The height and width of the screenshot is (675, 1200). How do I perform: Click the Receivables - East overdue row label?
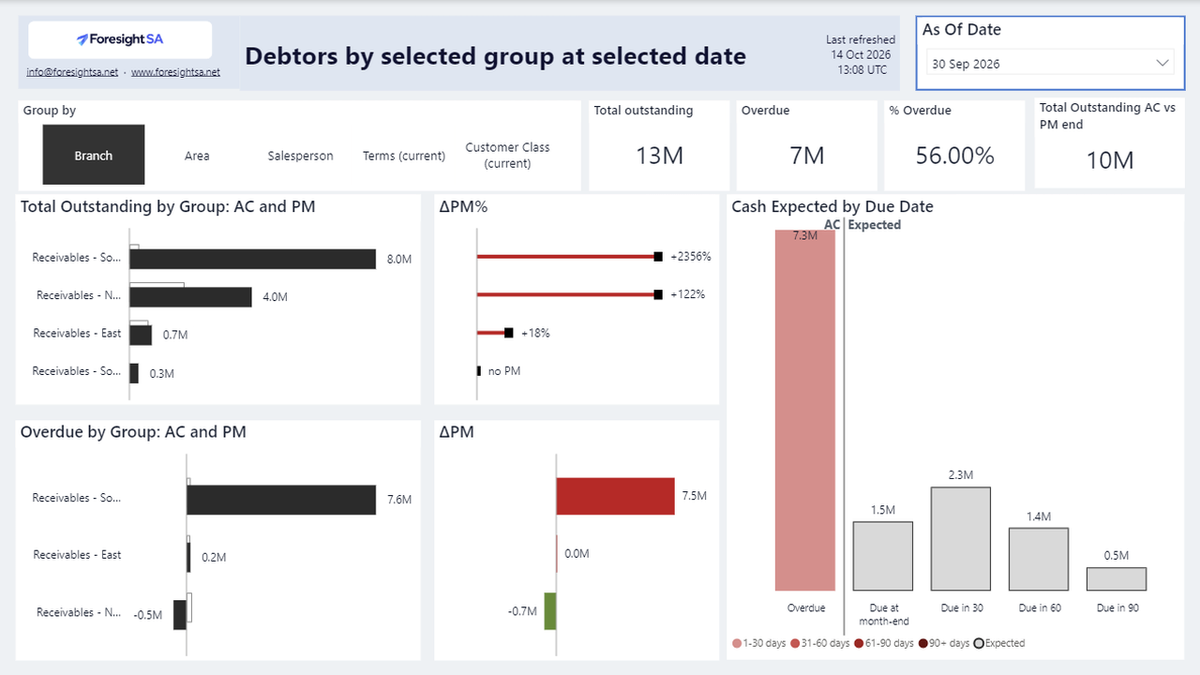(77, 555)
